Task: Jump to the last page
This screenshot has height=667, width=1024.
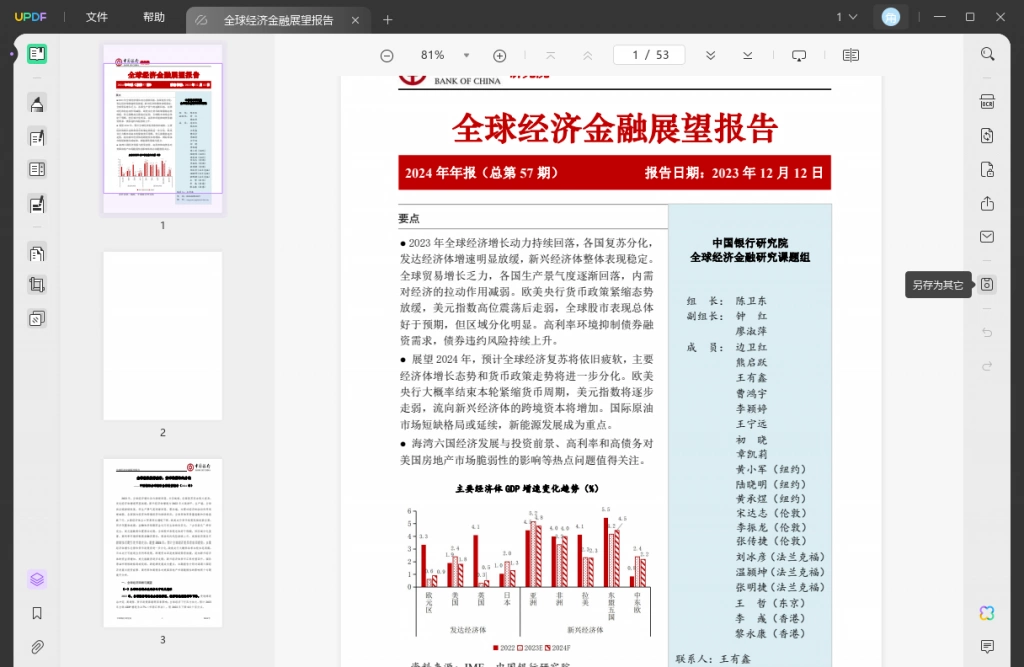Action: (748, 56)
